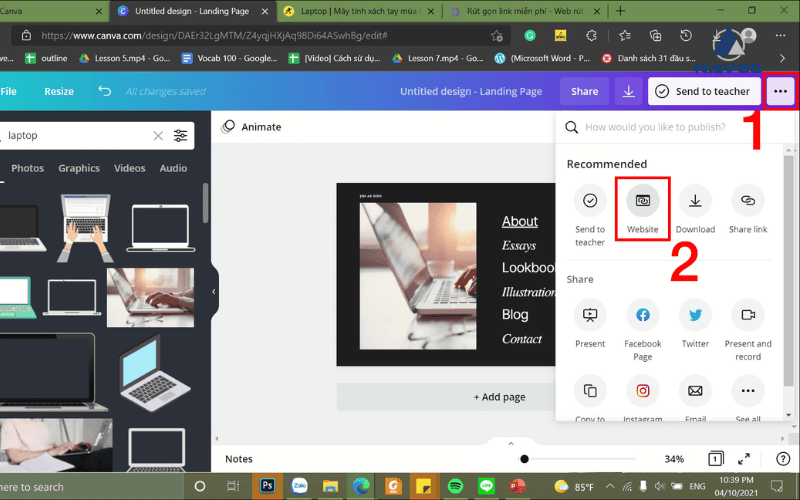This screenshot has height=500, width=800.
Task: Share the design to Twitter
Action: pyautogui.click(x=695, y=323)
